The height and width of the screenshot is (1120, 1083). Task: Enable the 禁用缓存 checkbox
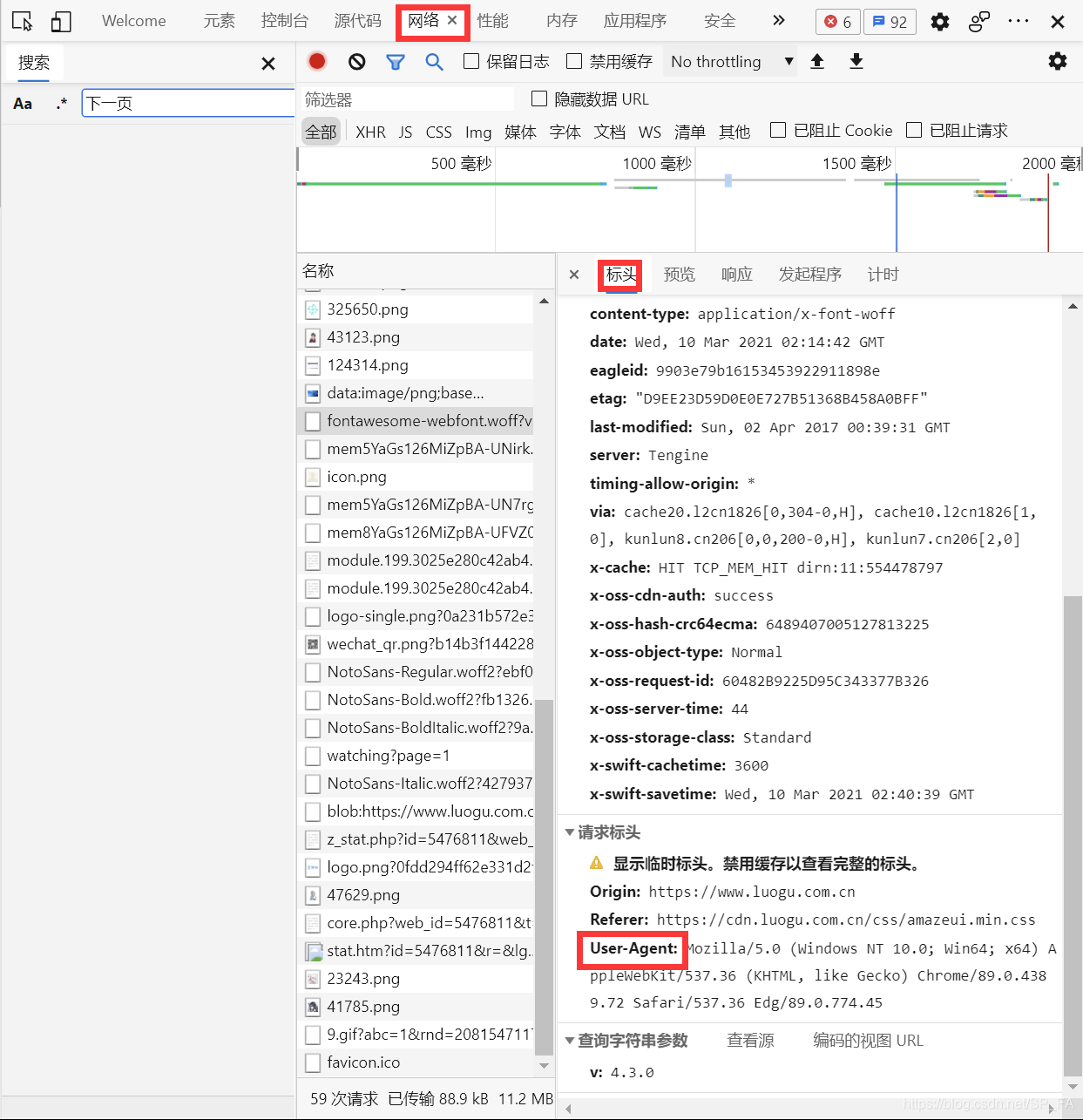click(x=573, y=61)
